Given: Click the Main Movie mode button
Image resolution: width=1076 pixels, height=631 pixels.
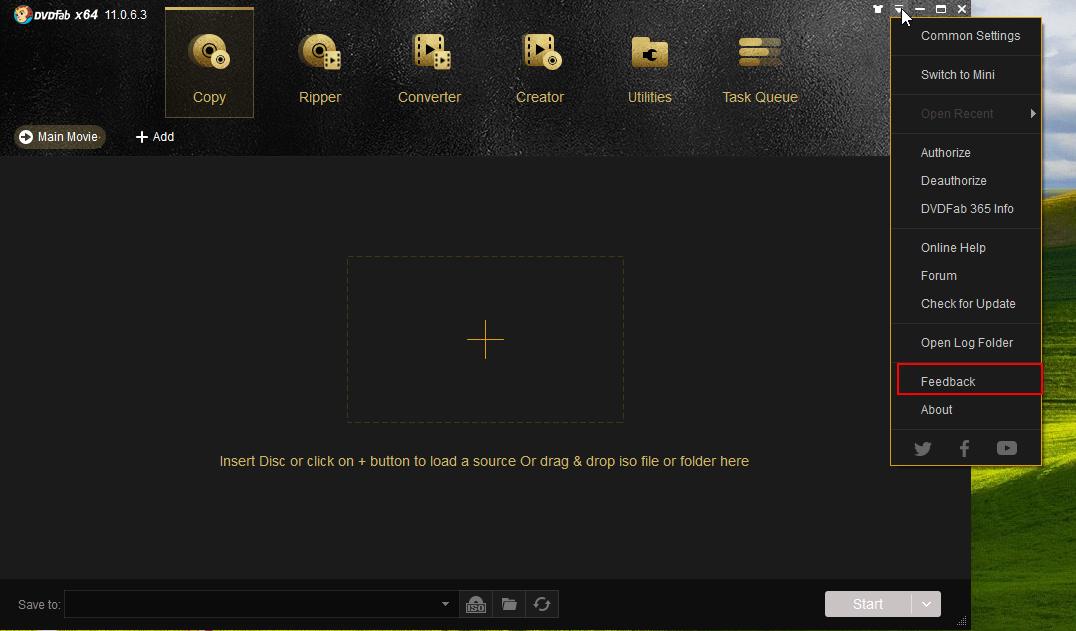Looking at the screenshot, I should (x=60, y=136).
